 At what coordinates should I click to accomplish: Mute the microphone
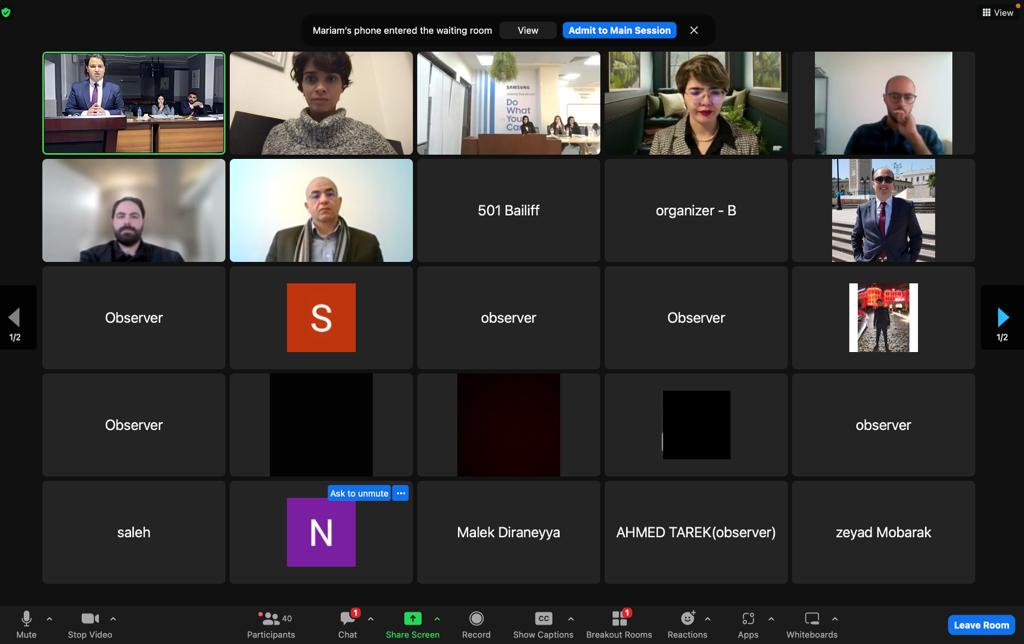coord(27,624)
